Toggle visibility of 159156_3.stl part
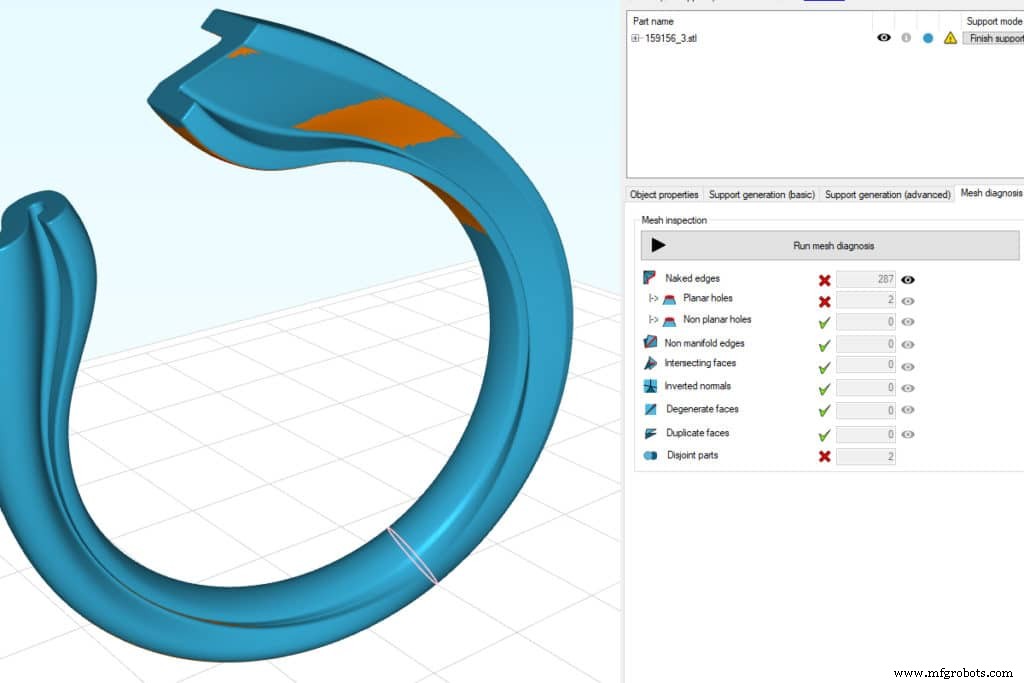The image size is (1024, 683). (883, 37)
